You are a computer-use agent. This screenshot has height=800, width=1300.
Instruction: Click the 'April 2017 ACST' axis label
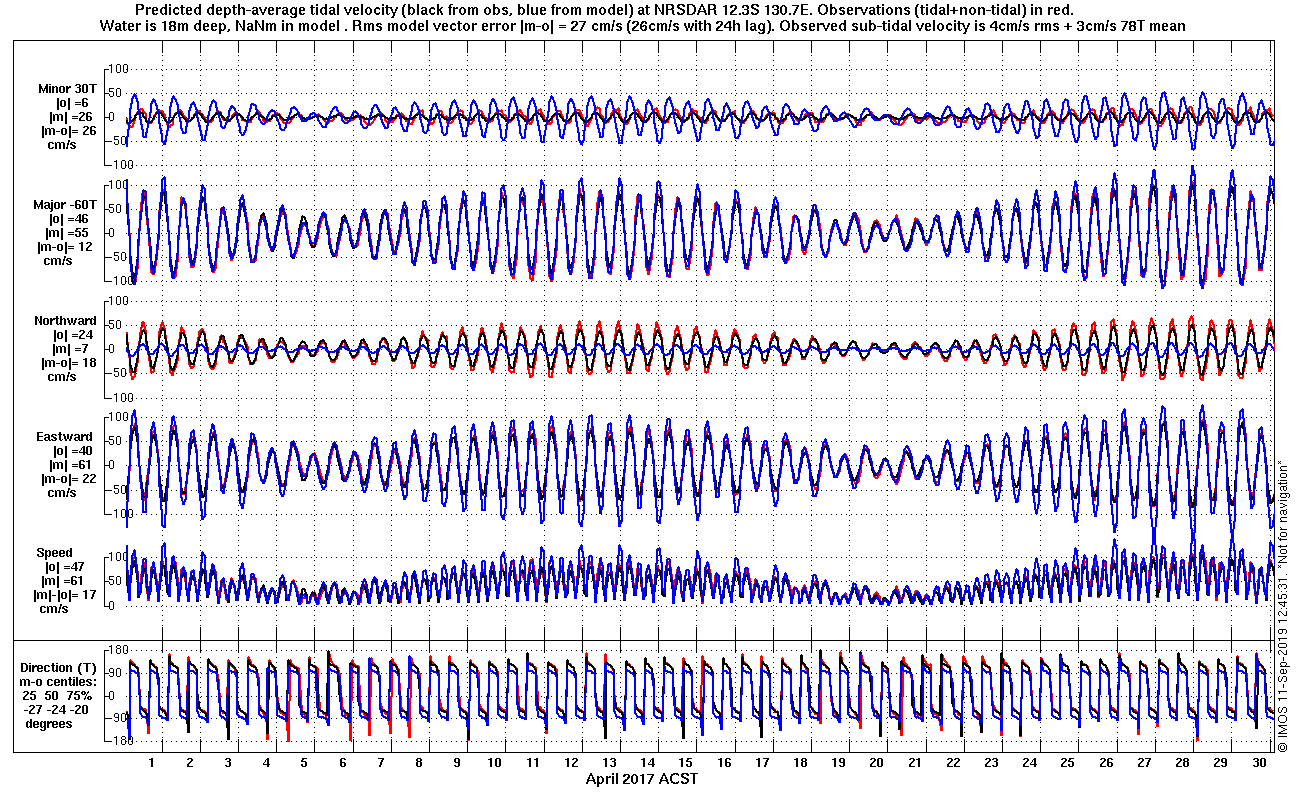pos(641,779)
